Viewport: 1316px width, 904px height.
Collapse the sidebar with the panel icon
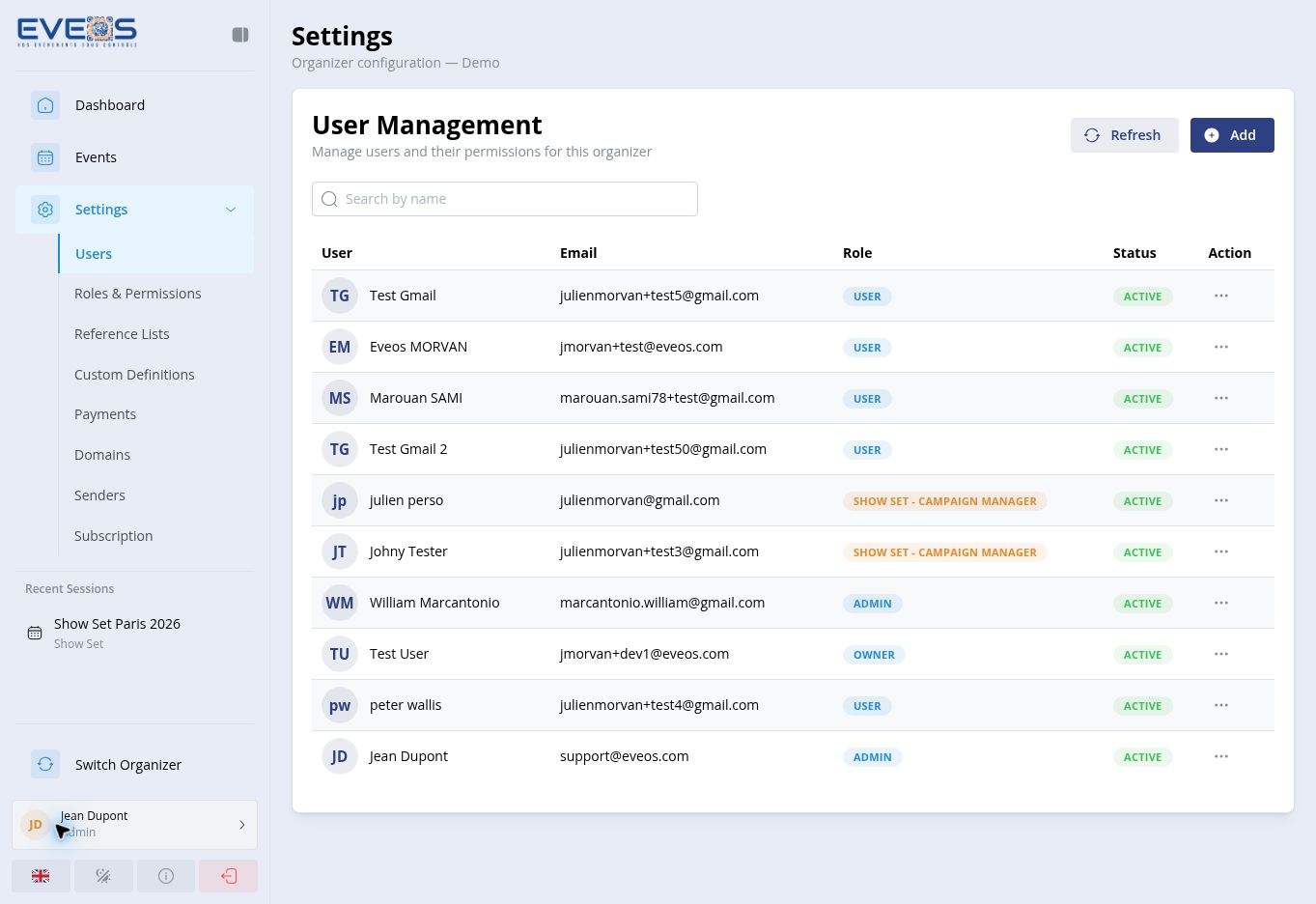click(240, 35)
